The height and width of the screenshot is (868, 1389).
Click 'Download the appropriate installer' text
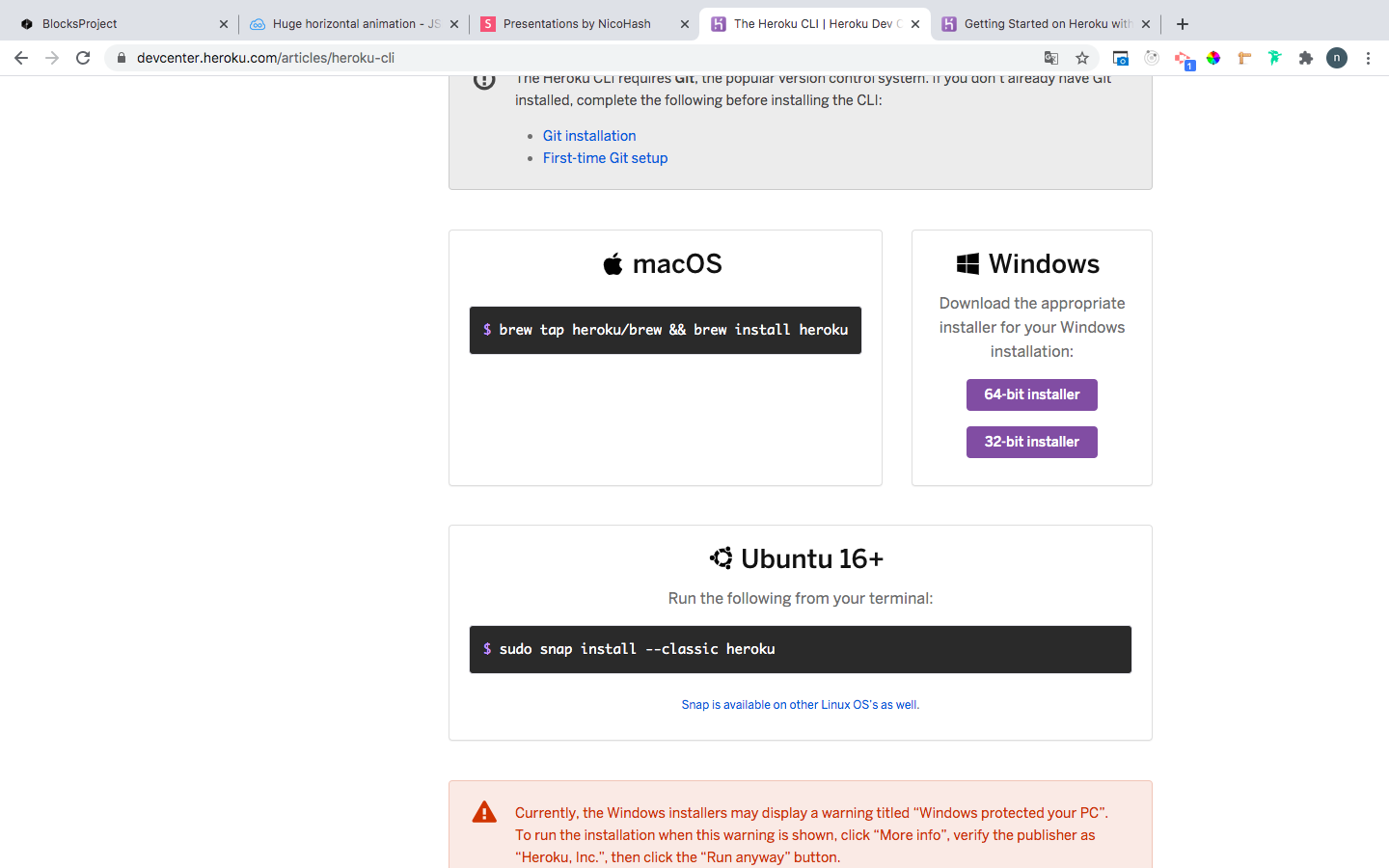[x=1032, y=327]
